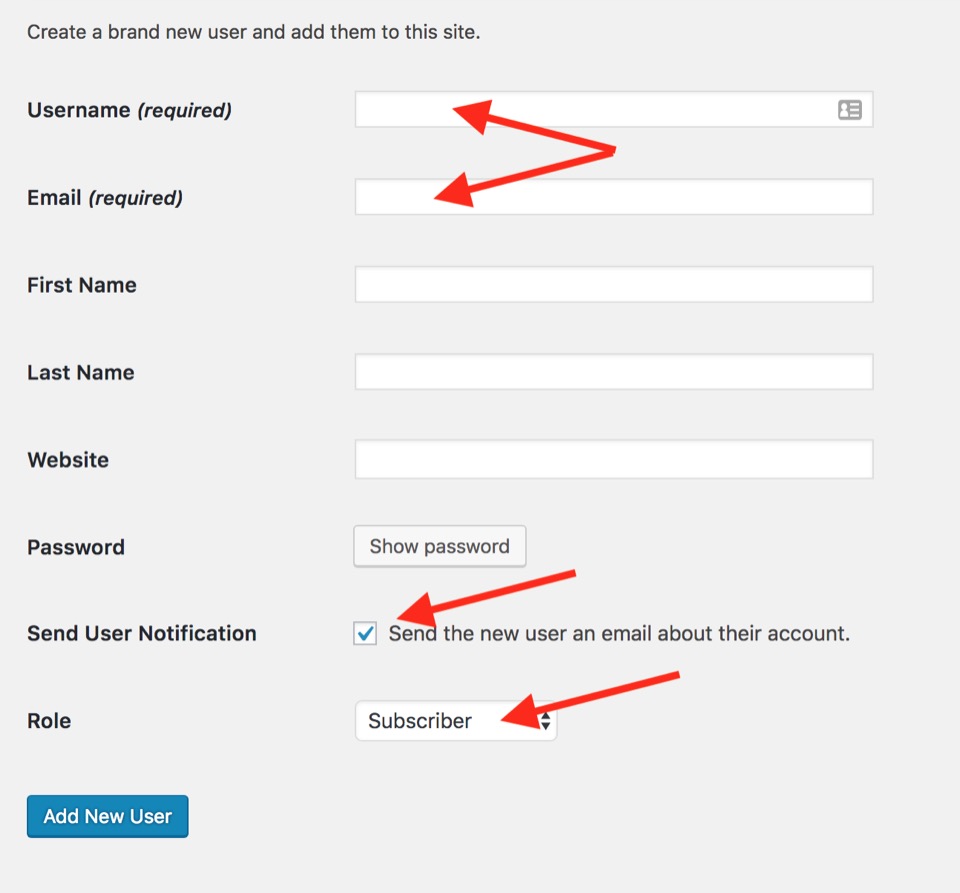Open the Role dropdown showing Subscriber
Screen dimensions: 960x893
point(456,720)
